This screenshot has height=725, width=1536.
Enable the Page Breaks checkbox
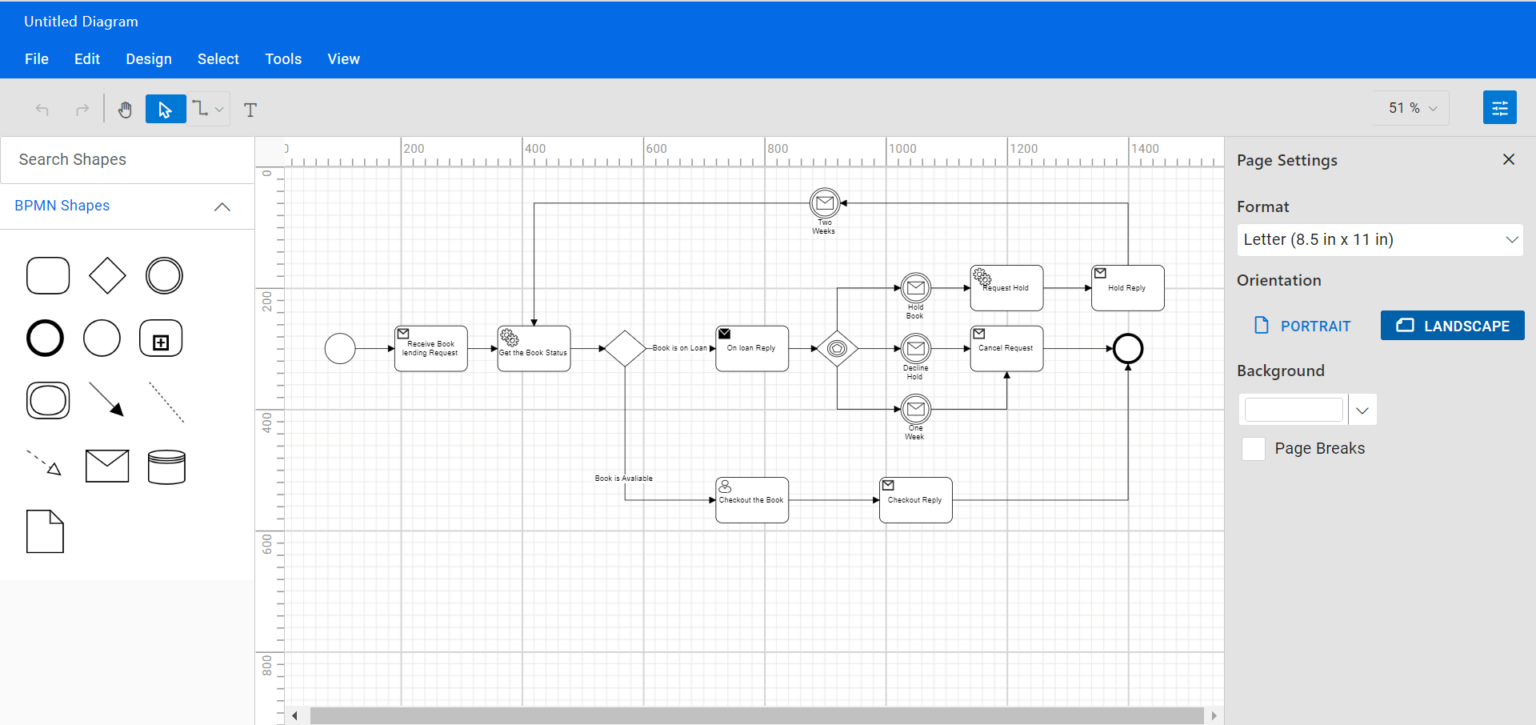1253,449
